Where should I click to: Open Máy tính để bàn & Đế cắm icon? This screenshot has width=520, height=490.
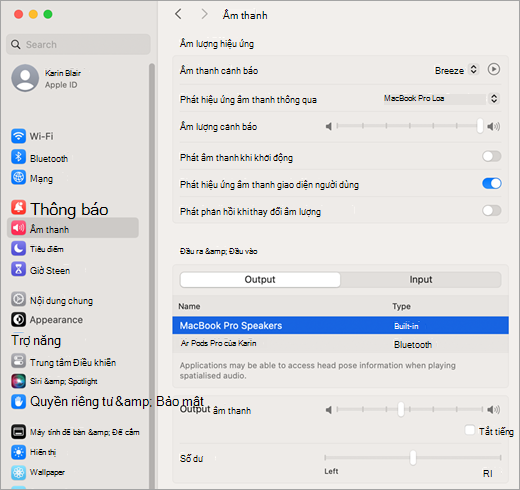(18, 432)
